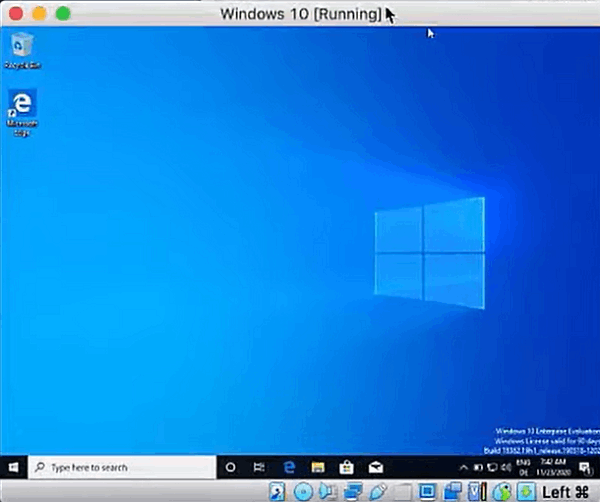Viewport: 600px width, 502px height.
Task: Open the Mail app from the taskbar
Action: coord(375,467)
